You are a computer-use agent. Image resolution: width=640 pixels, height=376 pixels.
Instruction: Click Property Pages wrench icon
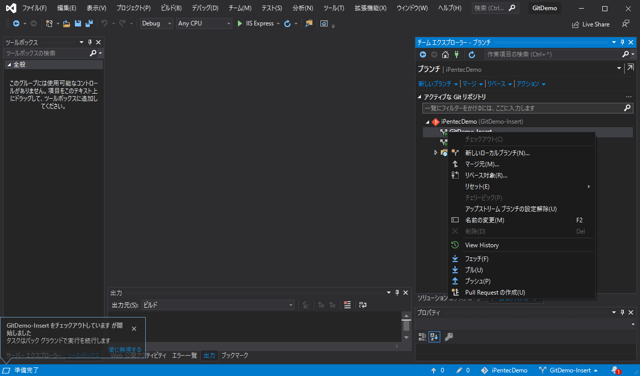pyautogui.click(x=449, y=337)
